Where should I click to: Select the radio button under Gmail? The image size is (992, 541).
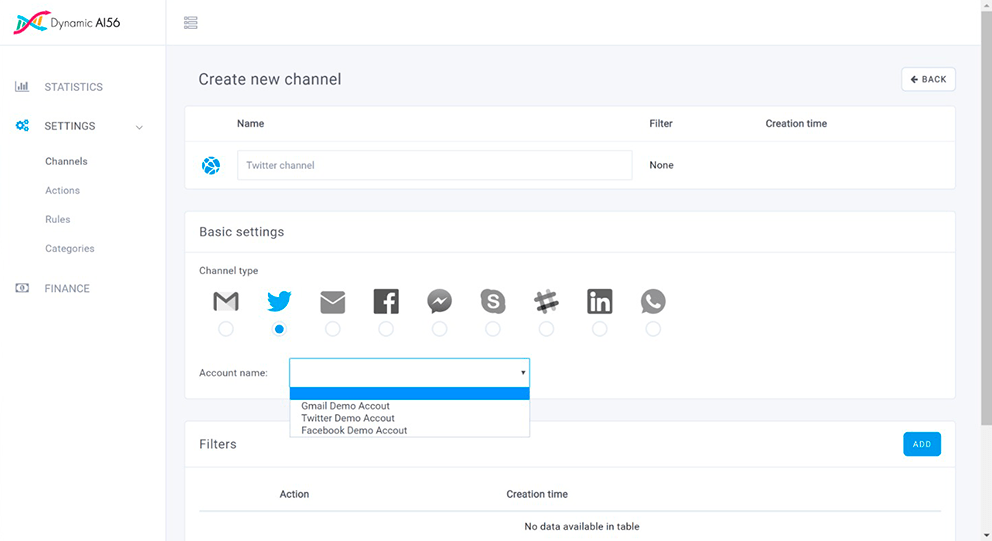pos(226,329)
